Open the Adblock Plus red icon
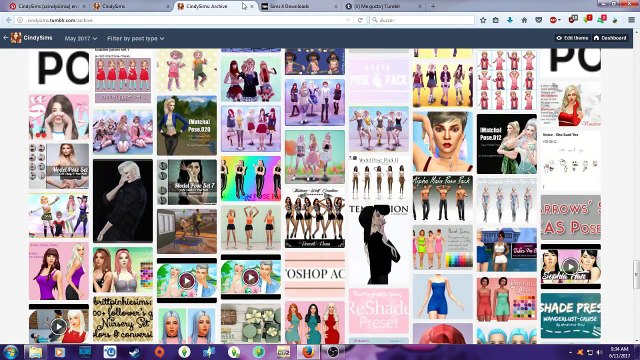This screenshot has width=640, height=360. tap(553, 20)
